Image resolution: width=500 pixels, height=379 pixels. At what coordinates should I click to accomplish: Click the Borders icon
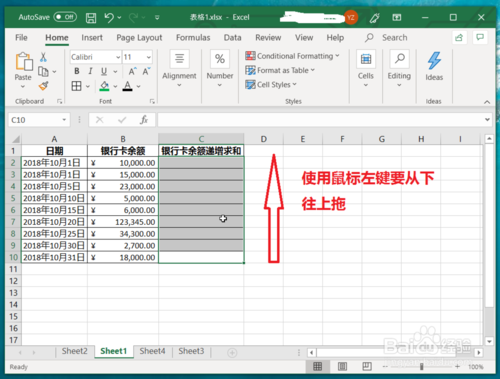pyautogui.click(x=76, y=86)
